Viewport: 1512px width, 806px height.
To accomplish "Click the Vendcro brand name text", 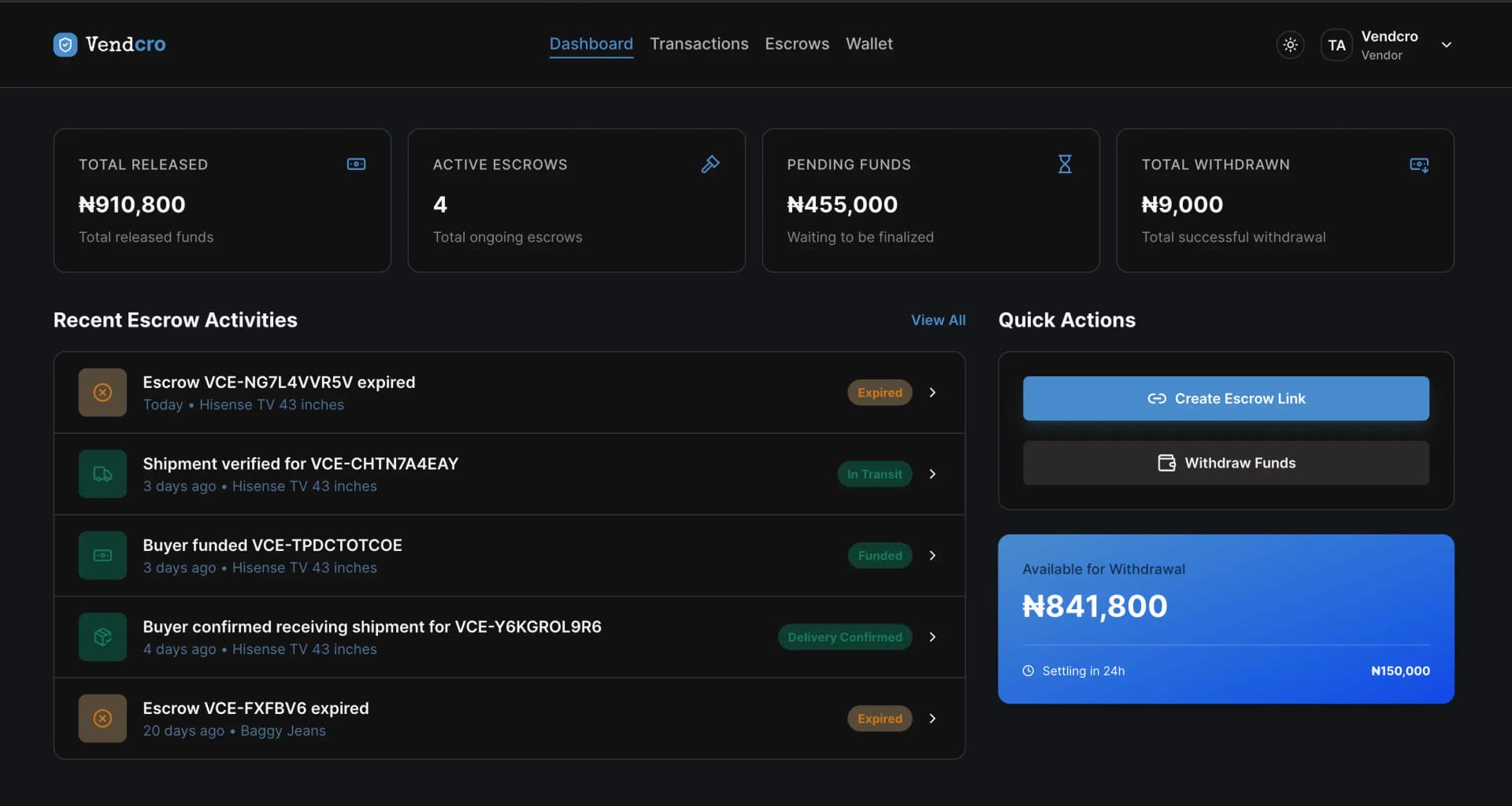I will [125, 44].
